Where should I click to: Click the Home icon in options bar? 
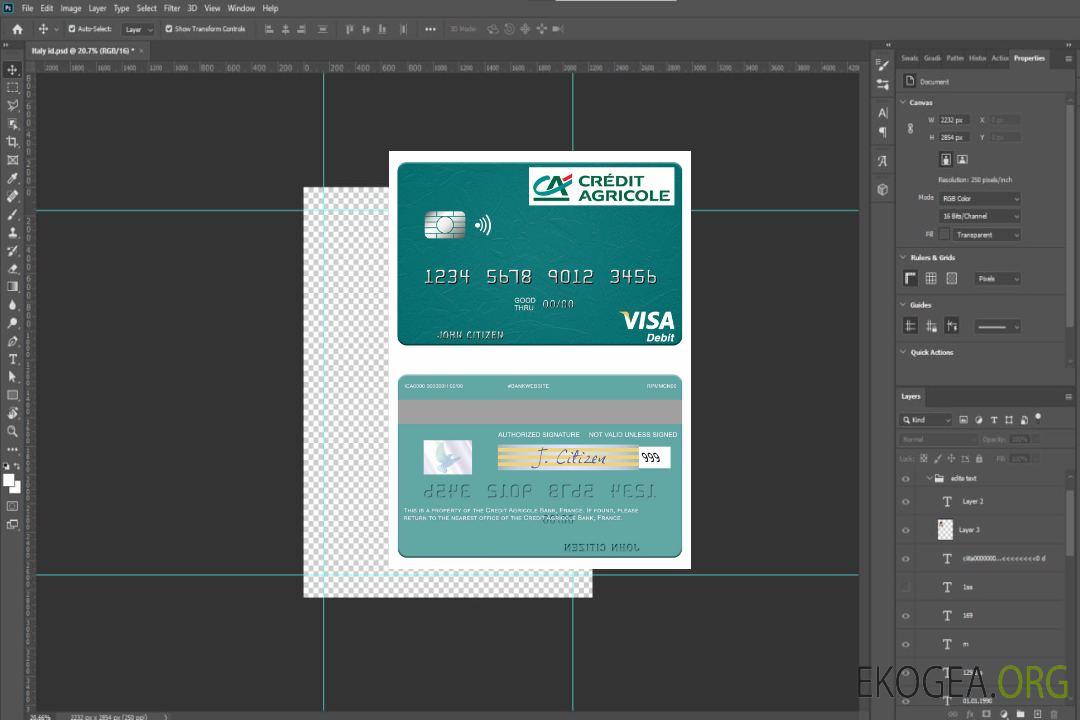pyautogui.click(x=17, y=29)
